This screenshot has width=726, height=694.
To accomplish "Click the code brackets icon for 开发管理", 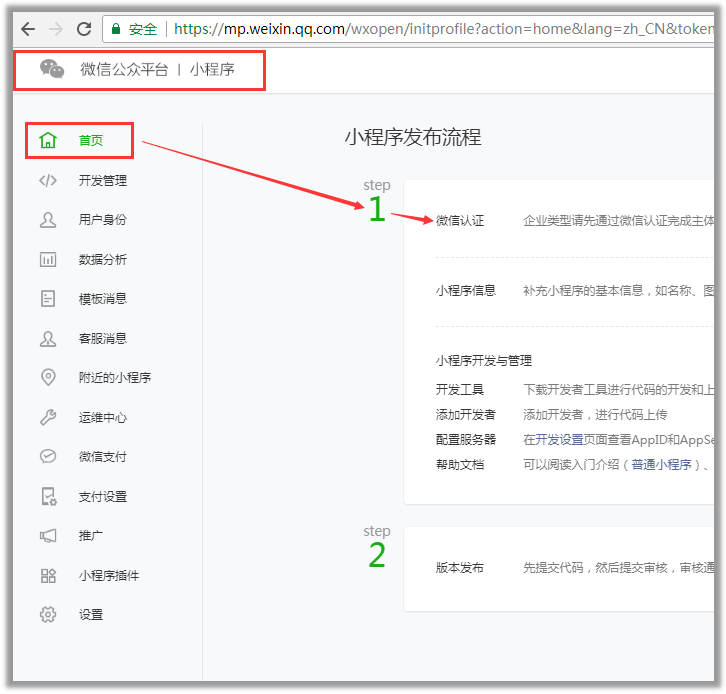I will pyautogui.click(x=48, y=181).
